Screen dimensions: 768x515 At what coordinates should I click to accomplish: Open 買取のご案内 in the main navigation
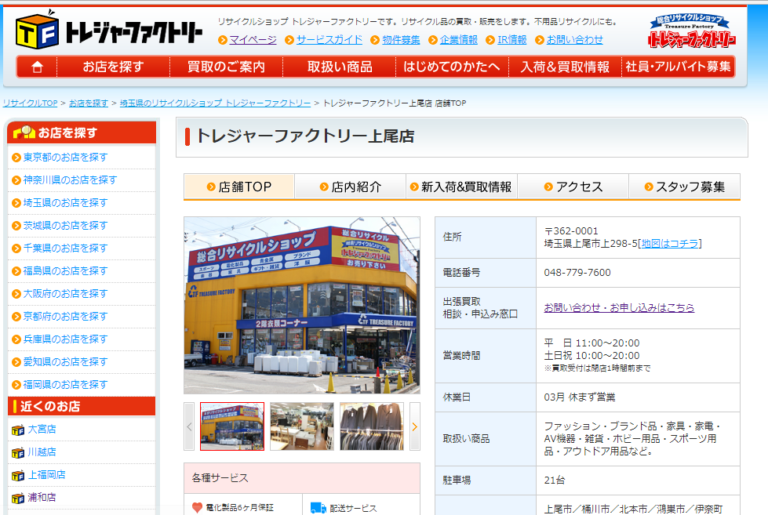point(226,67)
